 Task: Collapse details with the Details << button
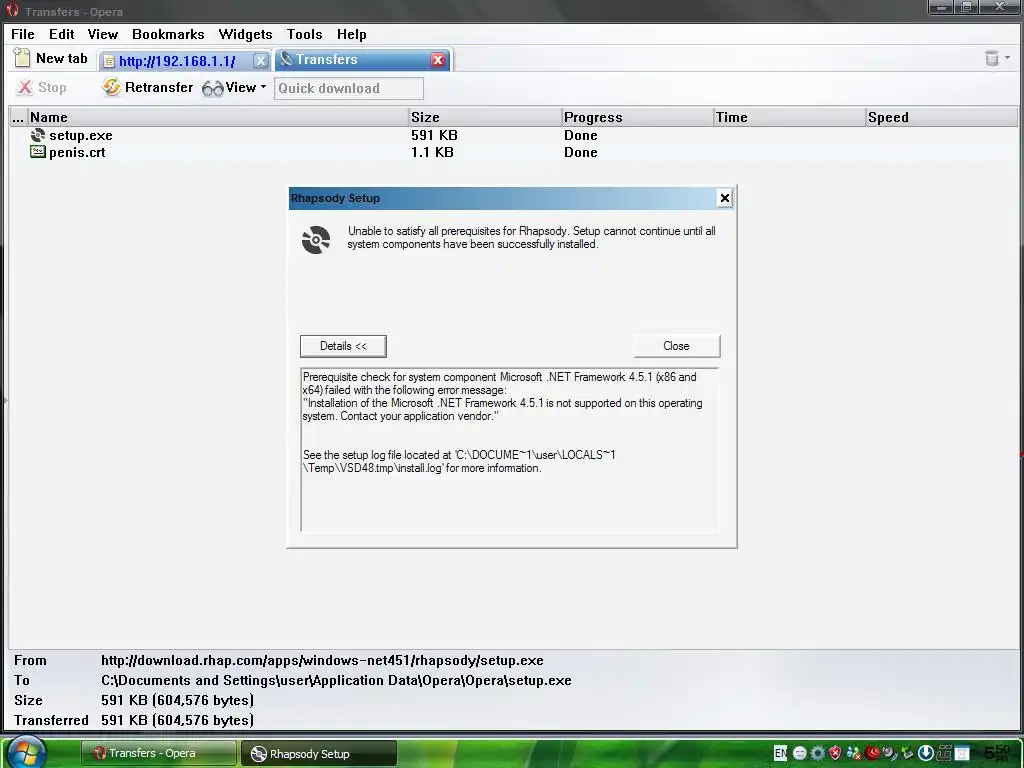[343, 346]
